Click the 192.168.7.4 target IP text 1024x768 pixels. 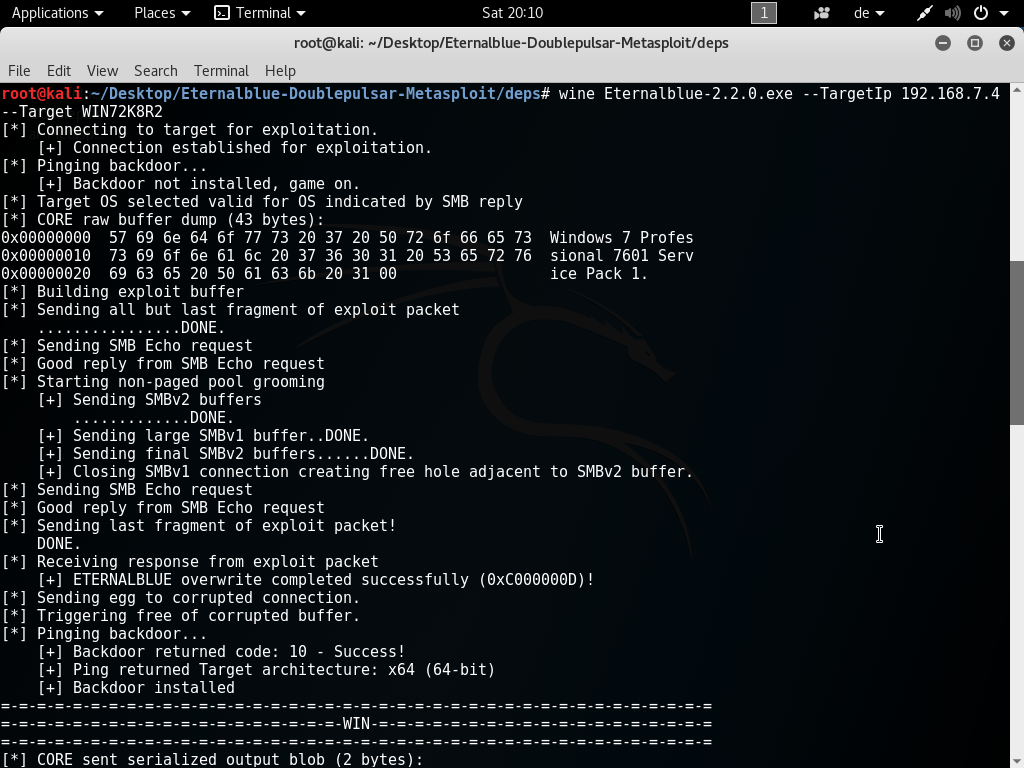coord(950,94)
